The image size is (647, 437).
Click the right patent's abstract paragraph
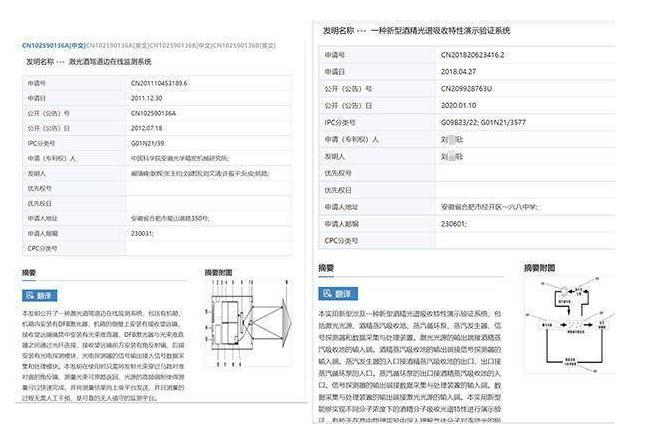click(410, 367)
